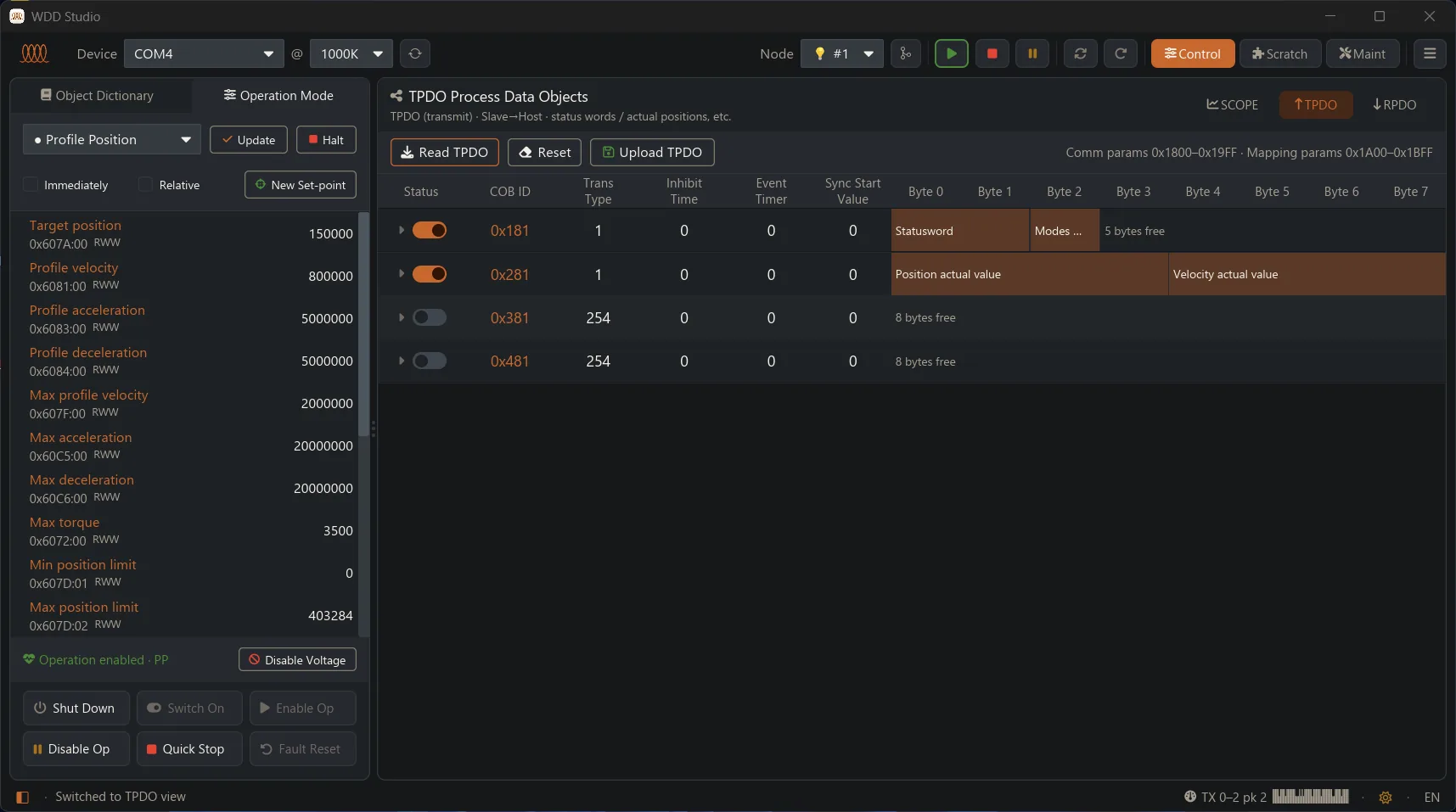Image resolution: width=1456 pixels, height=812 pixels.
Task: Open the Maint workspace
Action: click(x=1363, y=53)
